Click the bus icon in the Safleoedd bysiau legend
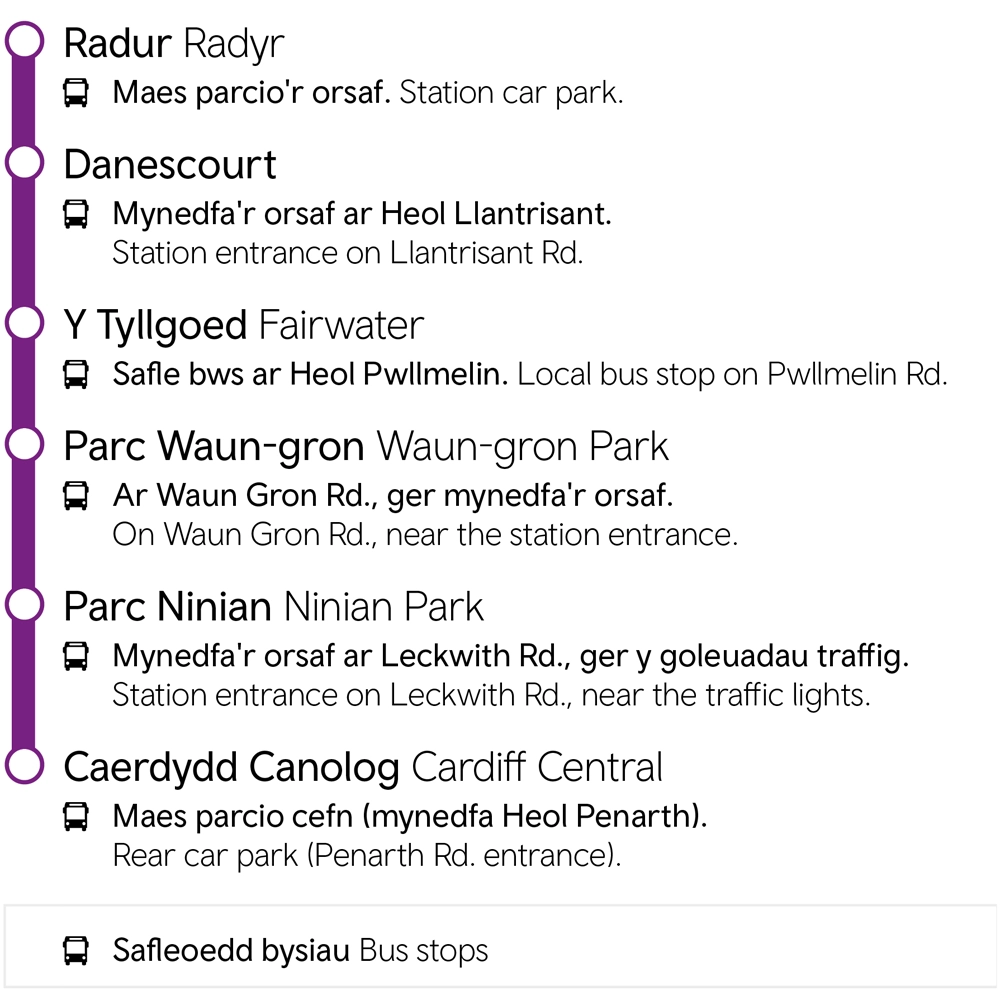 (76, 950)
